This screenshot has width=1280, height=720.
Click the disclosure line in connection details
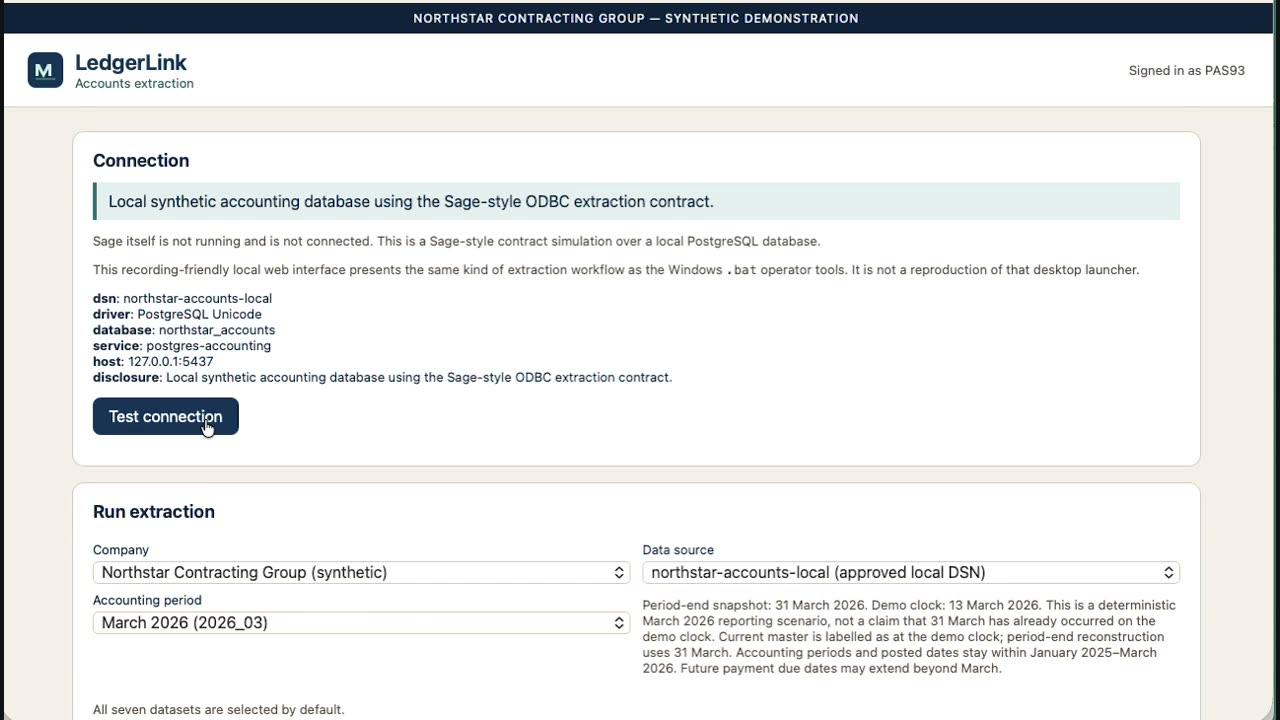(383, 378)
